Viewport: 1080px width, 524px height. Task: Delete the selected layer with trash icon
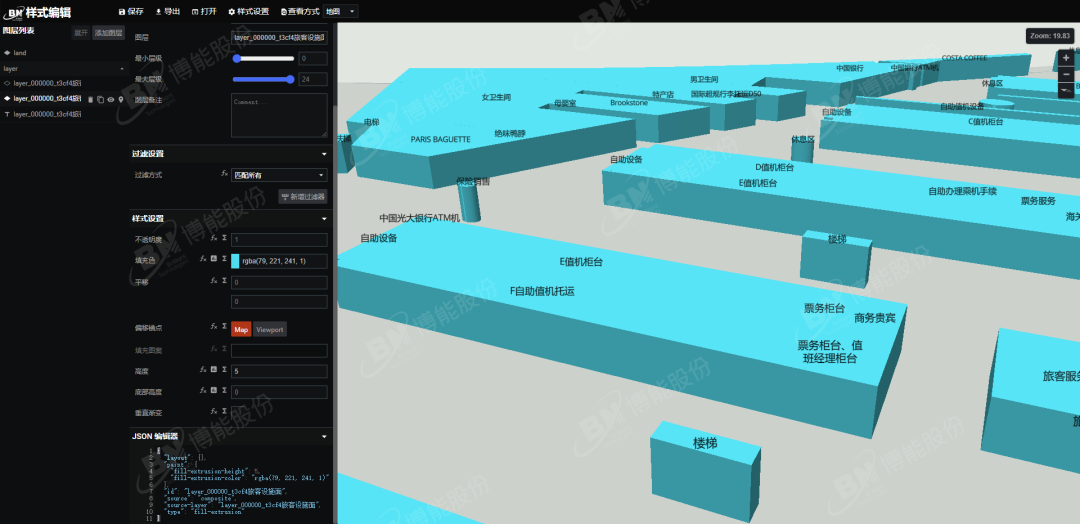(x=90, y=99)
